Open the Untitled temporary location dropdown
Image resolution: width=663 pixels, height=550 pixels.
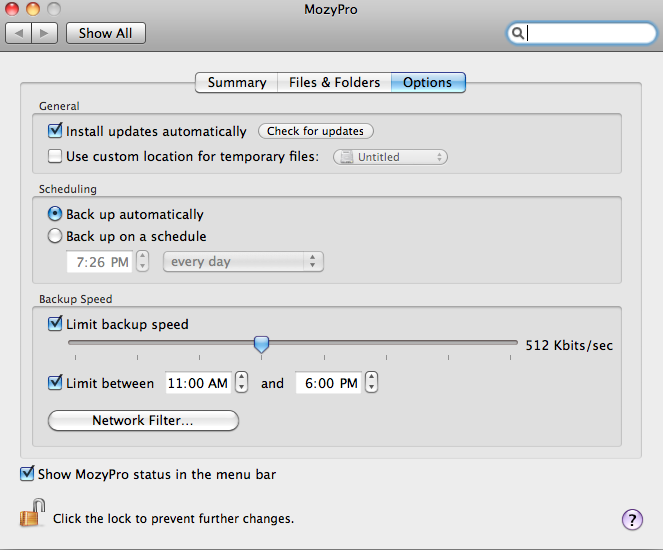pos(390,157)
